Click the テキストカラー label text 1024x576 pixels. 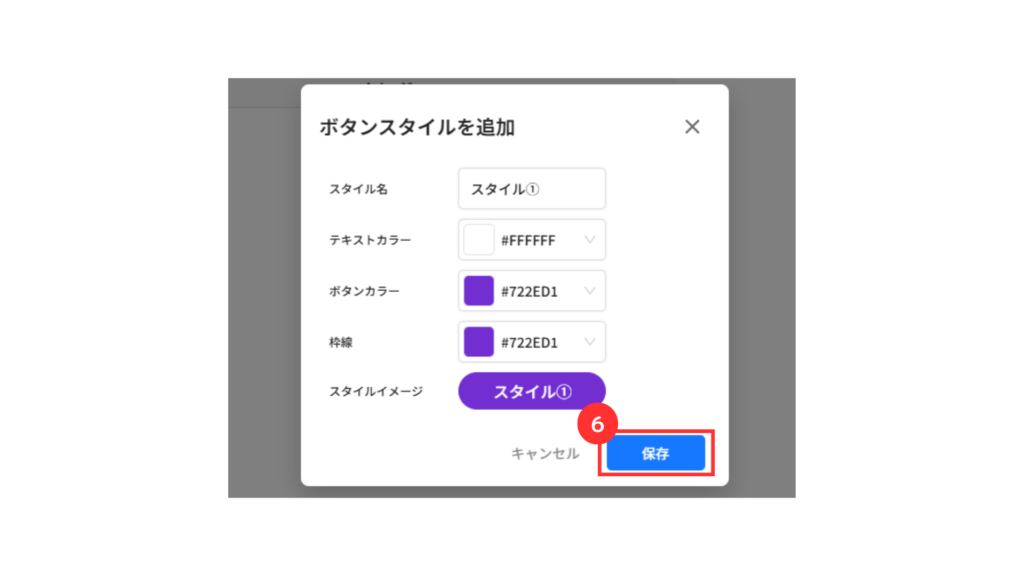coord(370,240)
